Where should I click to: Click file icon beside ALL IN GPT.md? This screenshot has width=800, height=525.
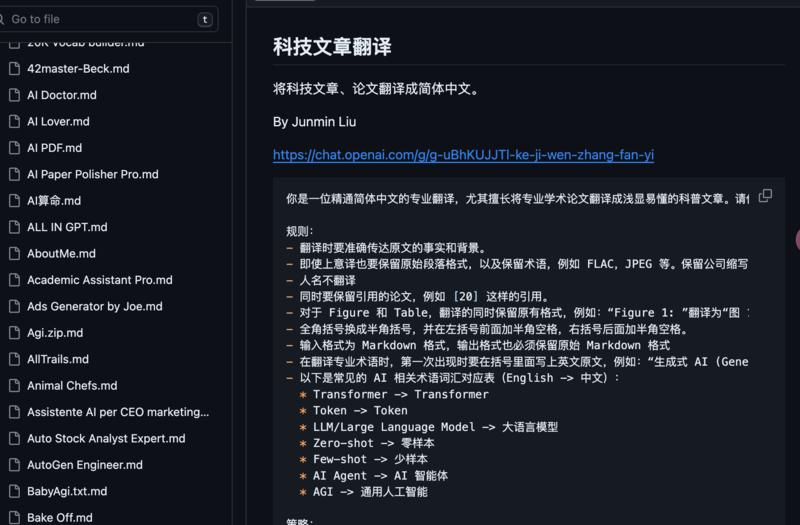[14, 228]
